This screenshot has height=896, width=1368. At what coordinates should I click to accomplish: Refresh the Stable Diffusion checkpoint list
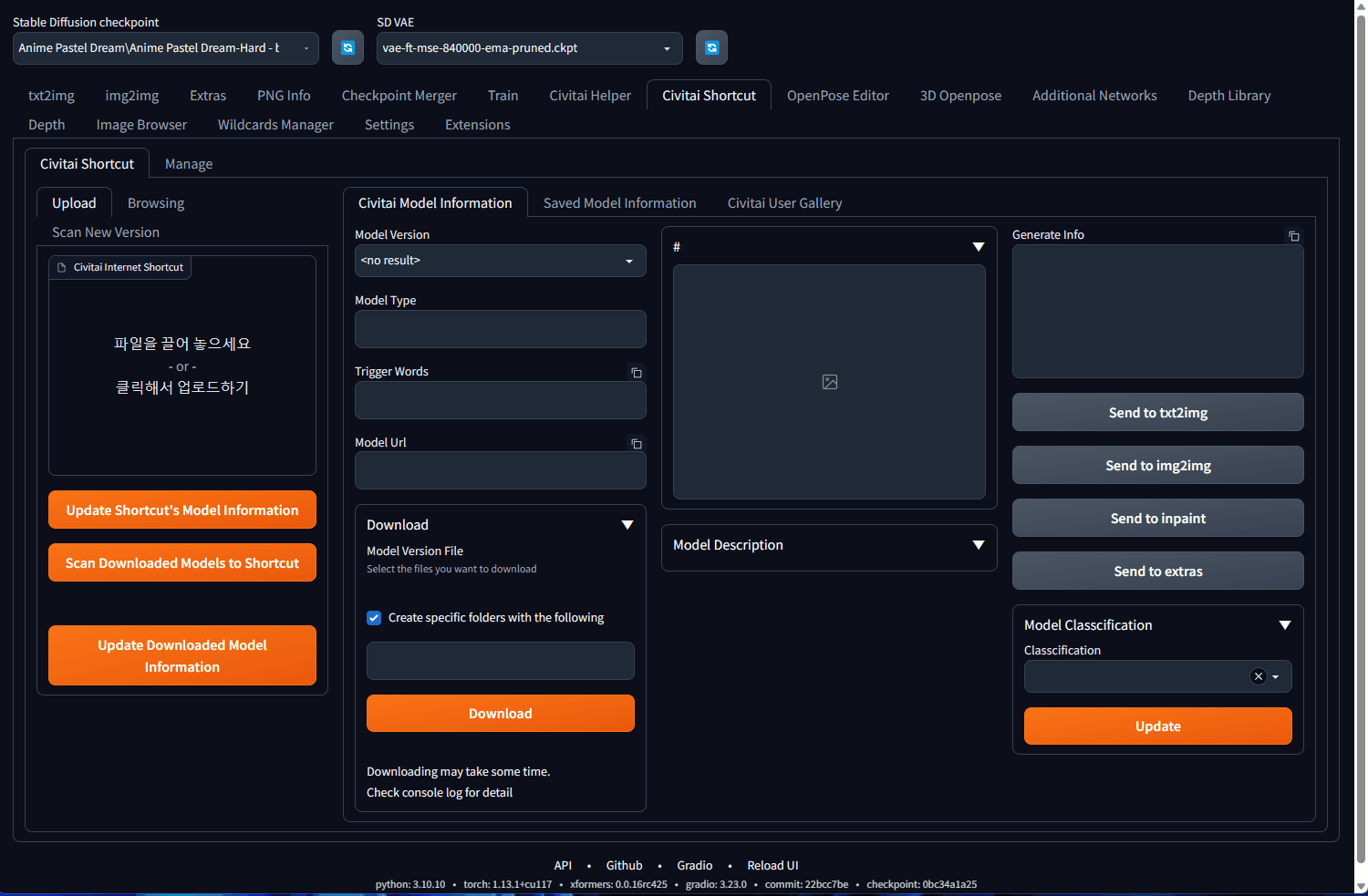347,47
